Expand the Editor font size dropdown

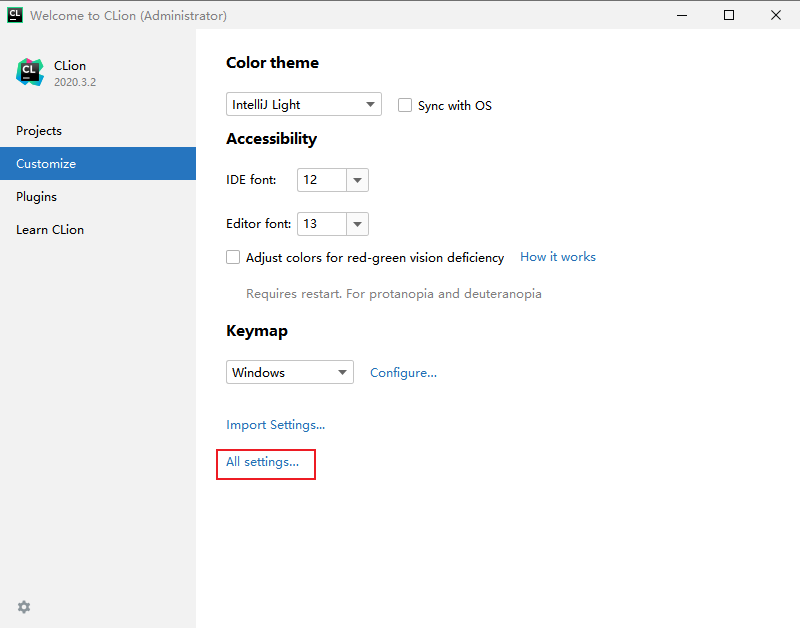point(357,224)
